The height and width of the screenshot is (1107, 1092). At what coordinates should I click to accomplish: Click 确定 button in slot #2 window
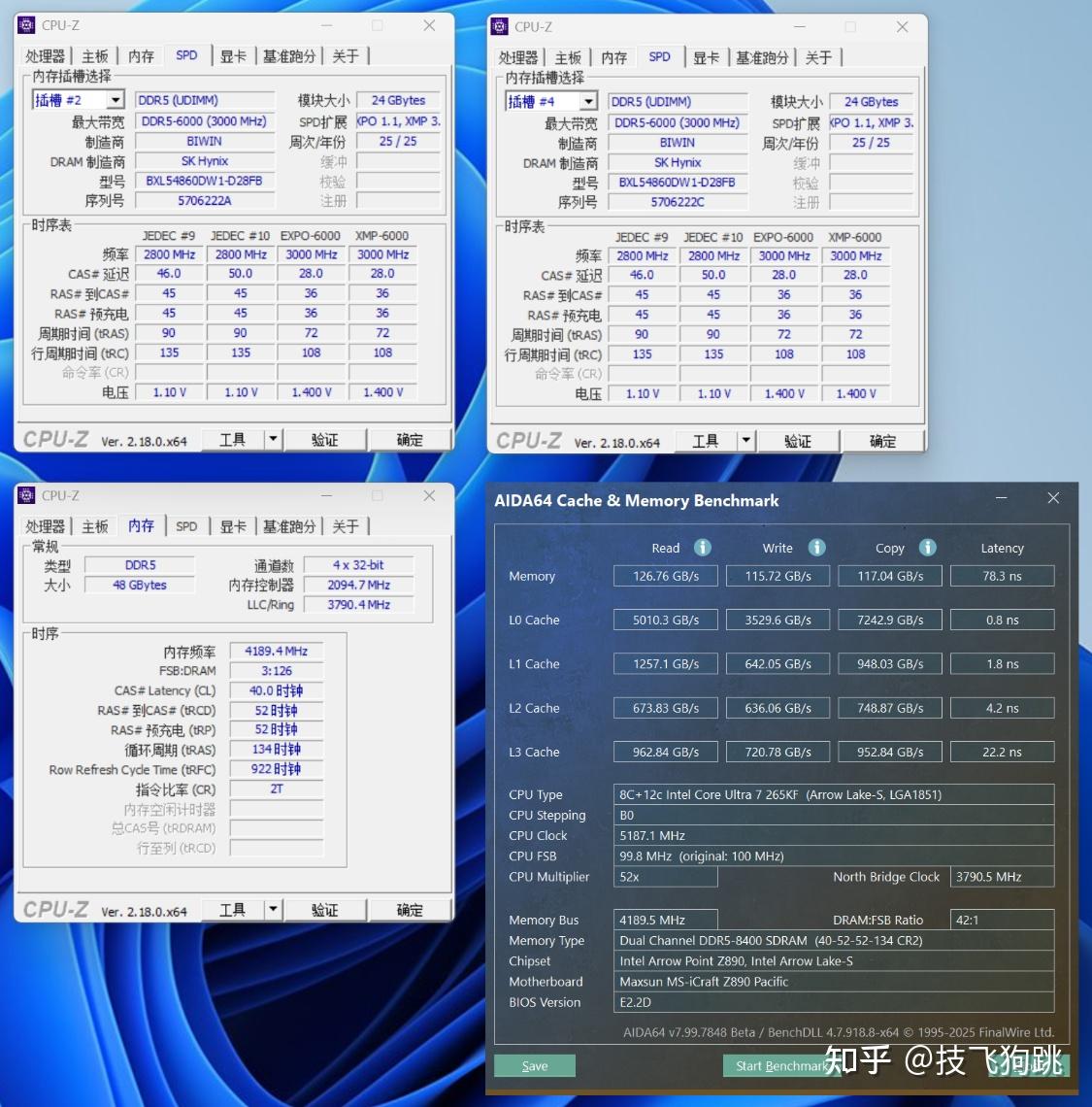410,439
